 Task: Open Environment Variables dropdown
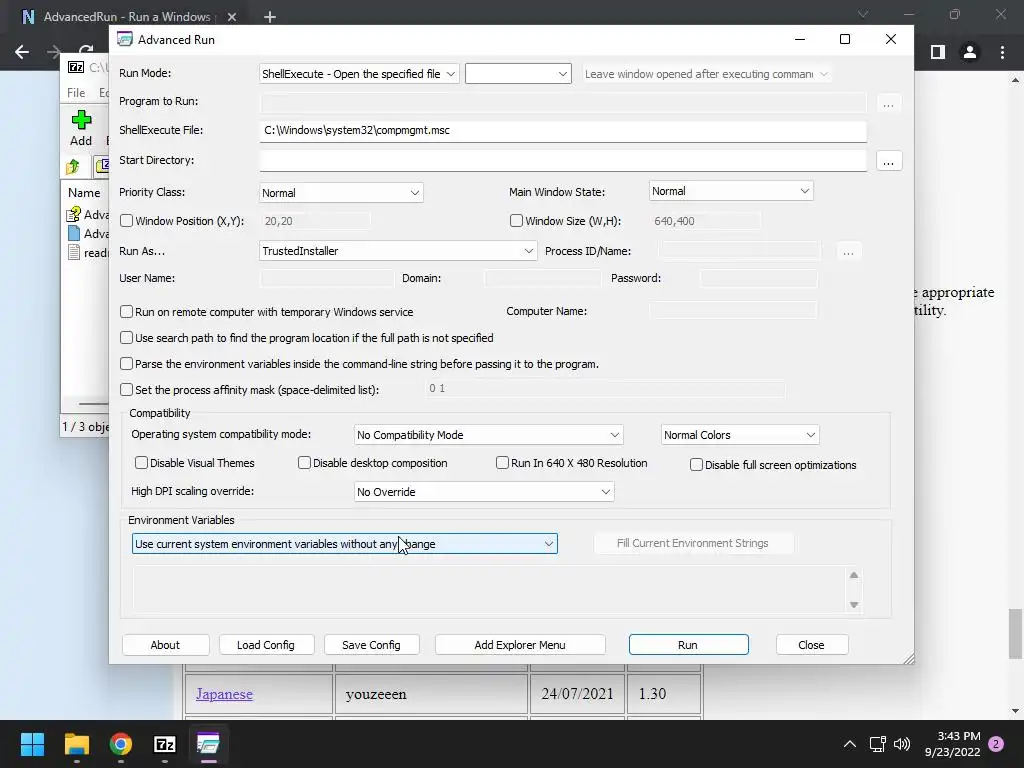click(345, 543)
